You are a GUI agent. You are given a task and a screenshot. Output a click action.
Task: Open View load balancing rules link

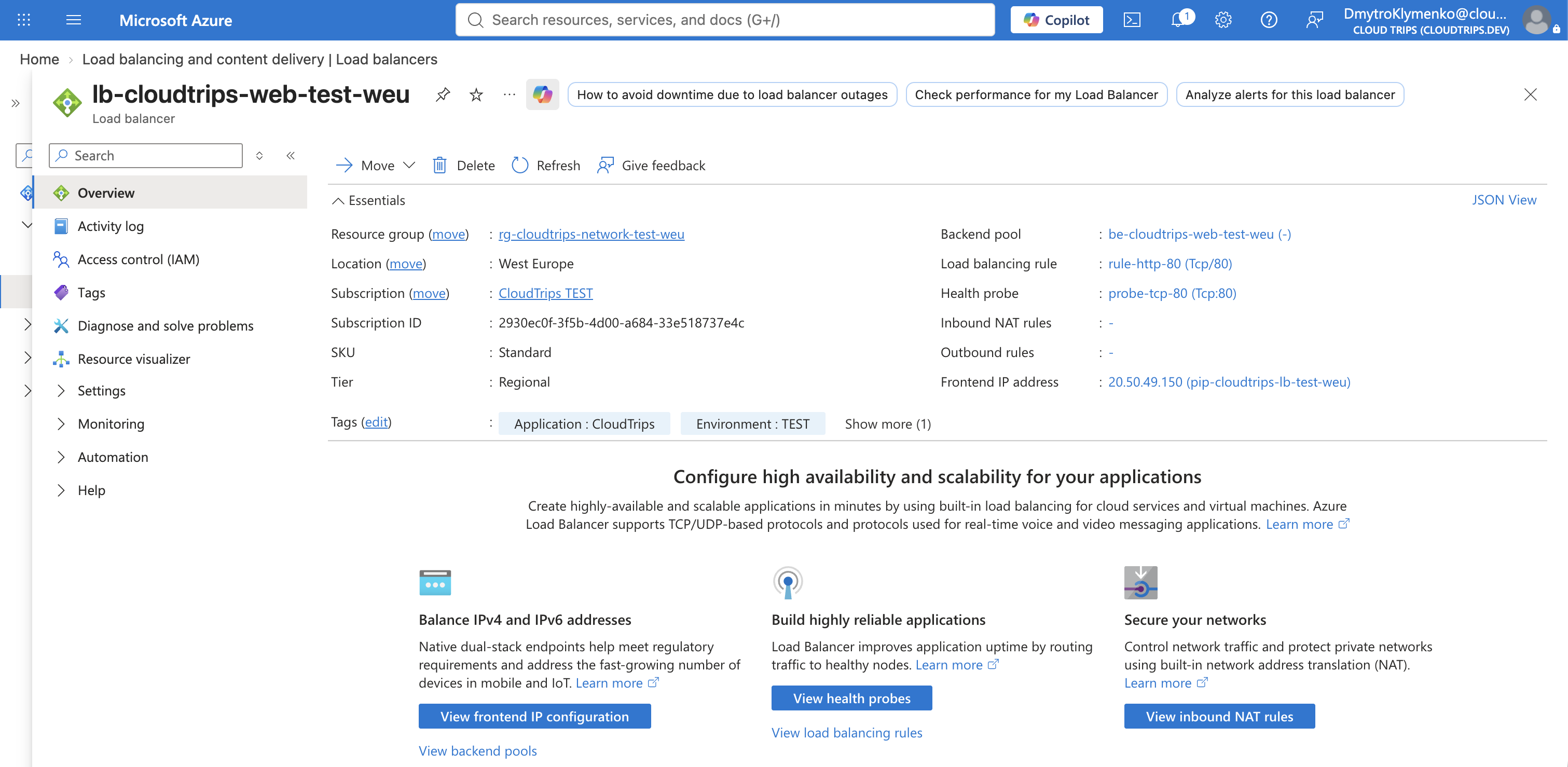(847, 732)
